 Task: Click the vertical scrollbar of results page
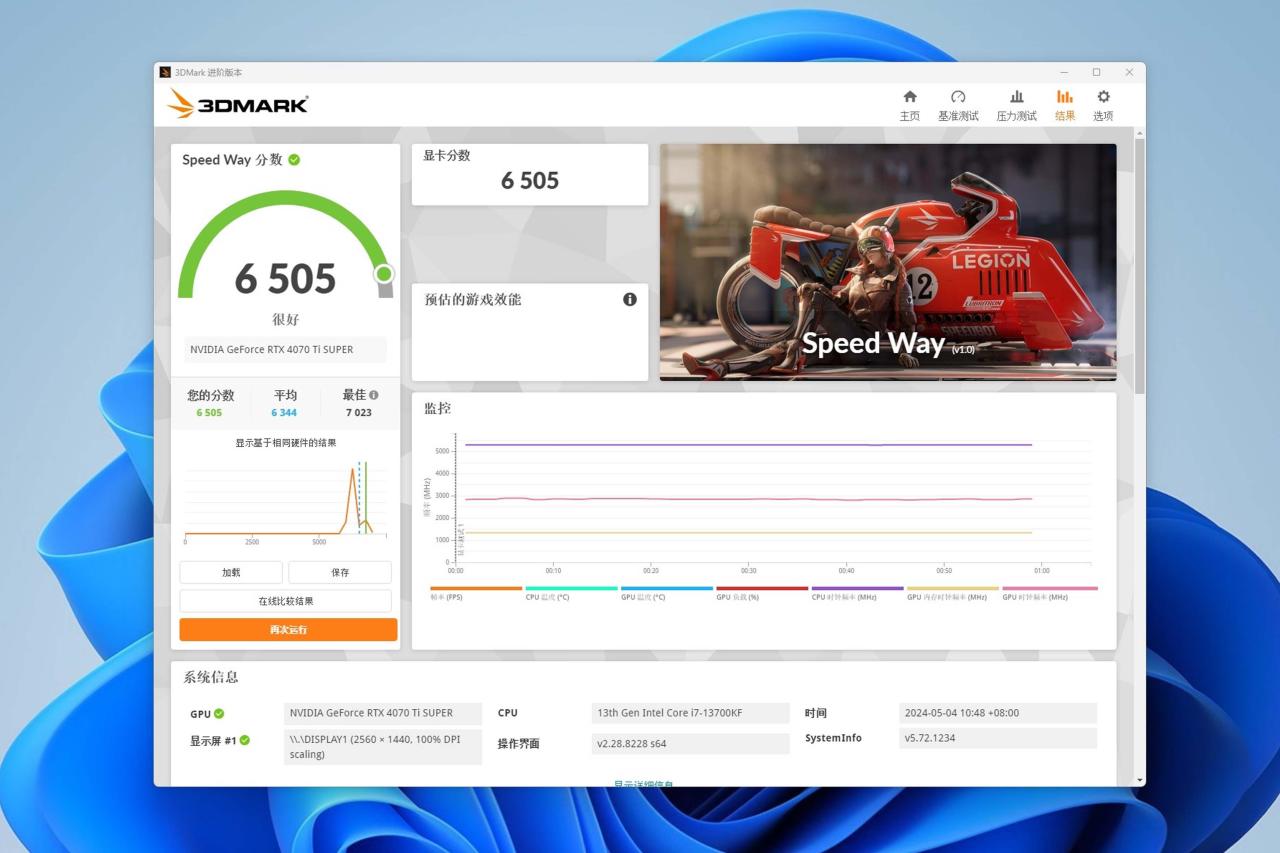pyautogui.click(x=1140, y=266)
